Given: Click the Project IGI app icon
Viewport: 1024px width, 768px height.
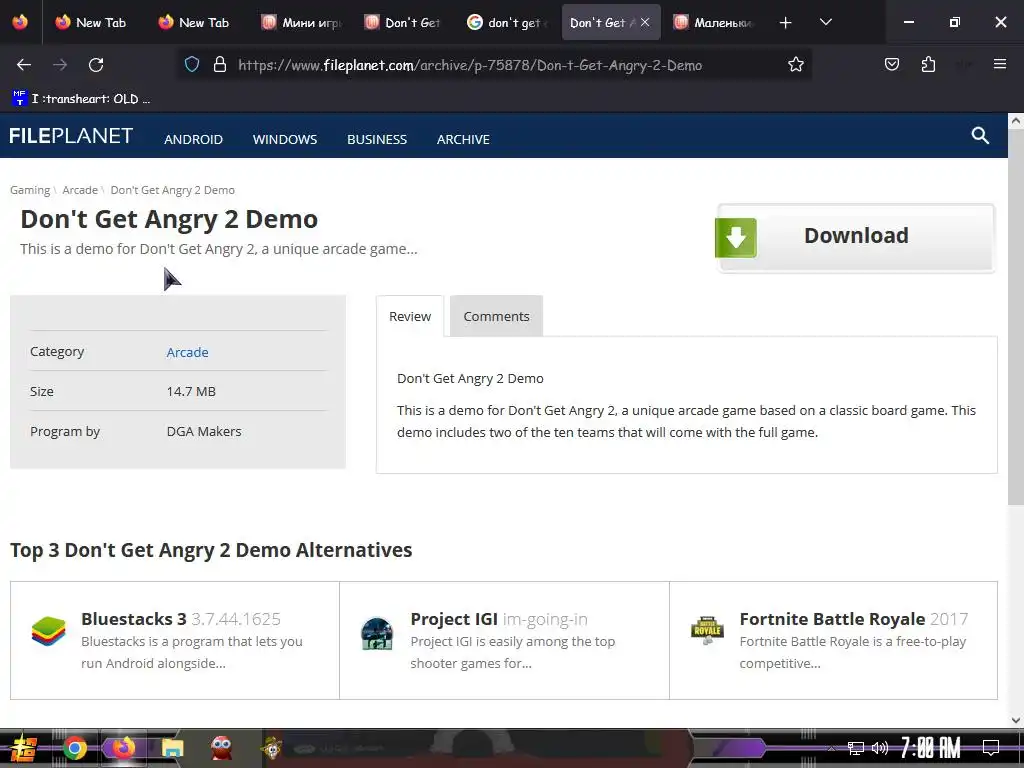Looking at the screenshot, I should click(x=377, y=633).
